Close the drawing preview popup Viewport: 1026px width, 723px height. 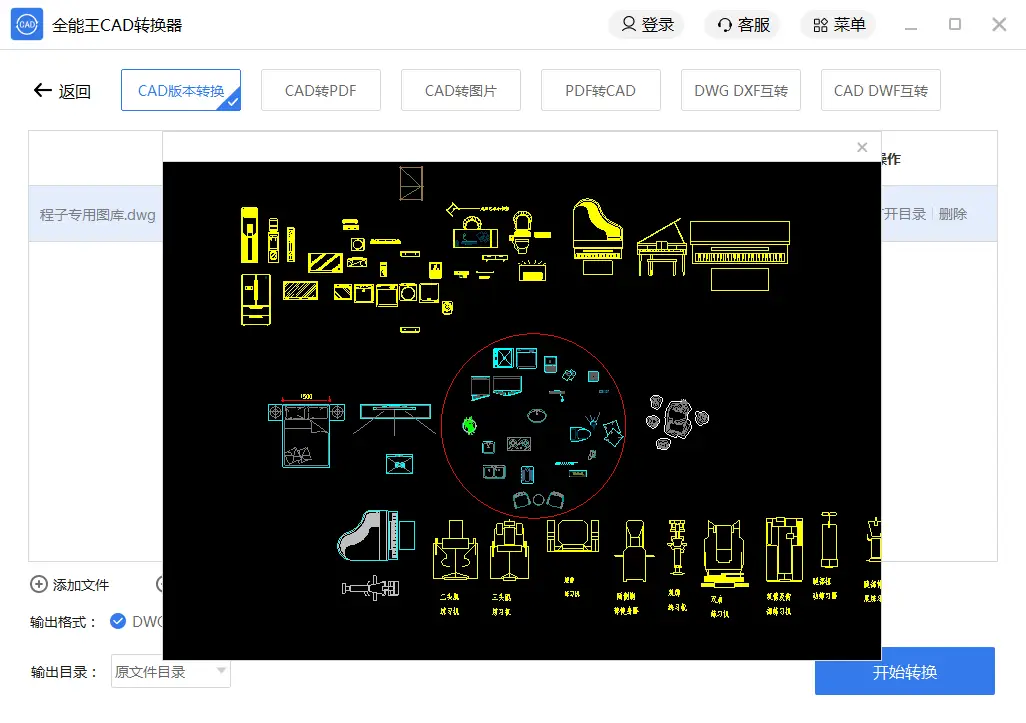tap(862, 147)
